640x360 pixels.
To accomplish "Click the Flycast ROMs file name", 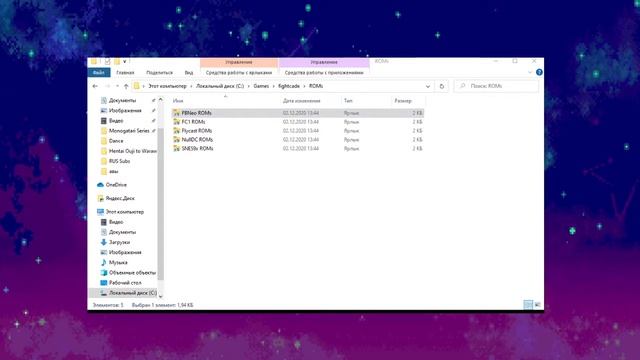I will pyautogui.click(x=197, y=131).
